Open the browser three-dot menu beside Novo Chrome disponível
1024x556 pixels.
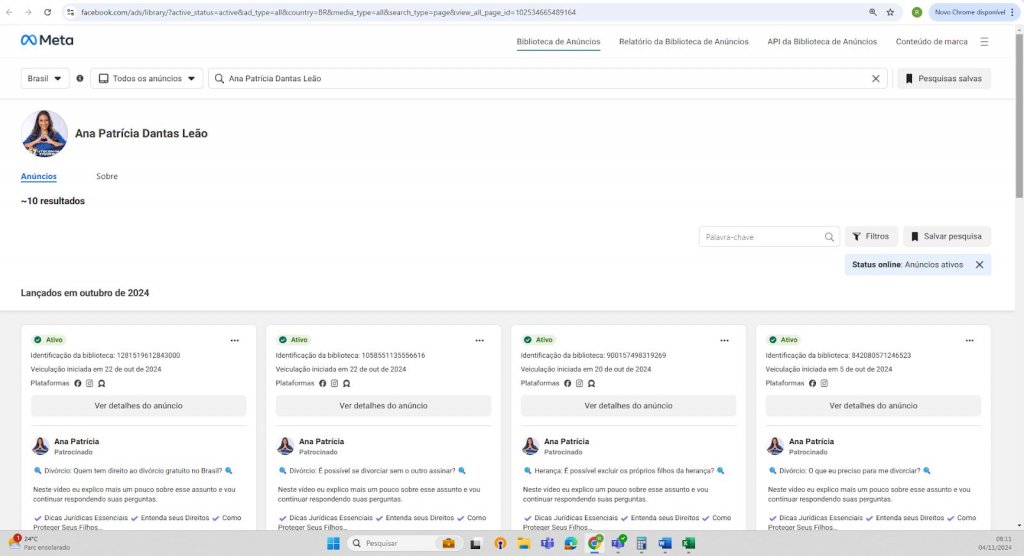[x=1012, y=12]
